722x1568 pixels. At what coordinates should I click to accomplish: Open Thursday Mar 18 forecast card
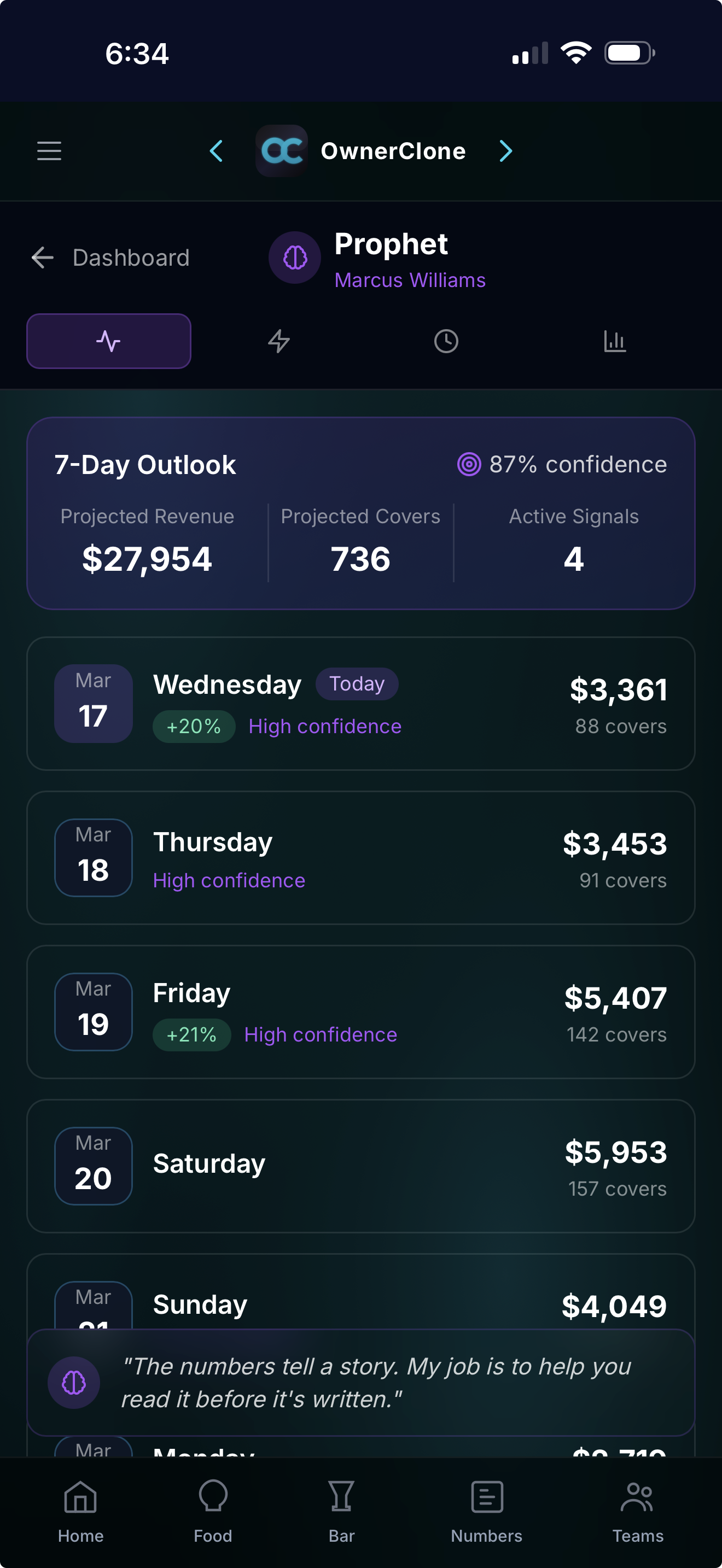(x=361, y=858)
